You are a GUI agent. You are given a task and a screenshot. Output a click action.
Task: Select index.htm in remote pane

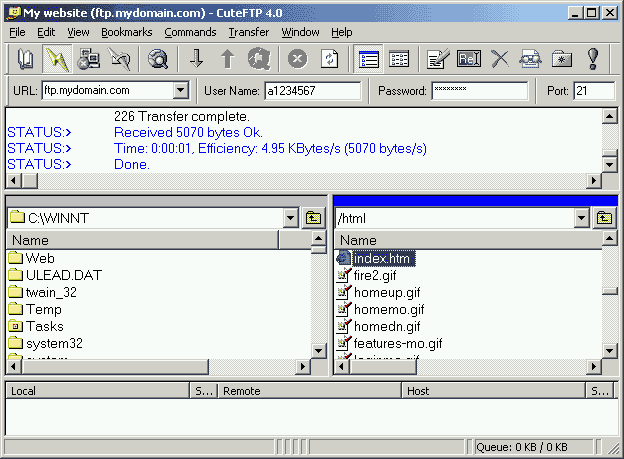coord(375,258)
